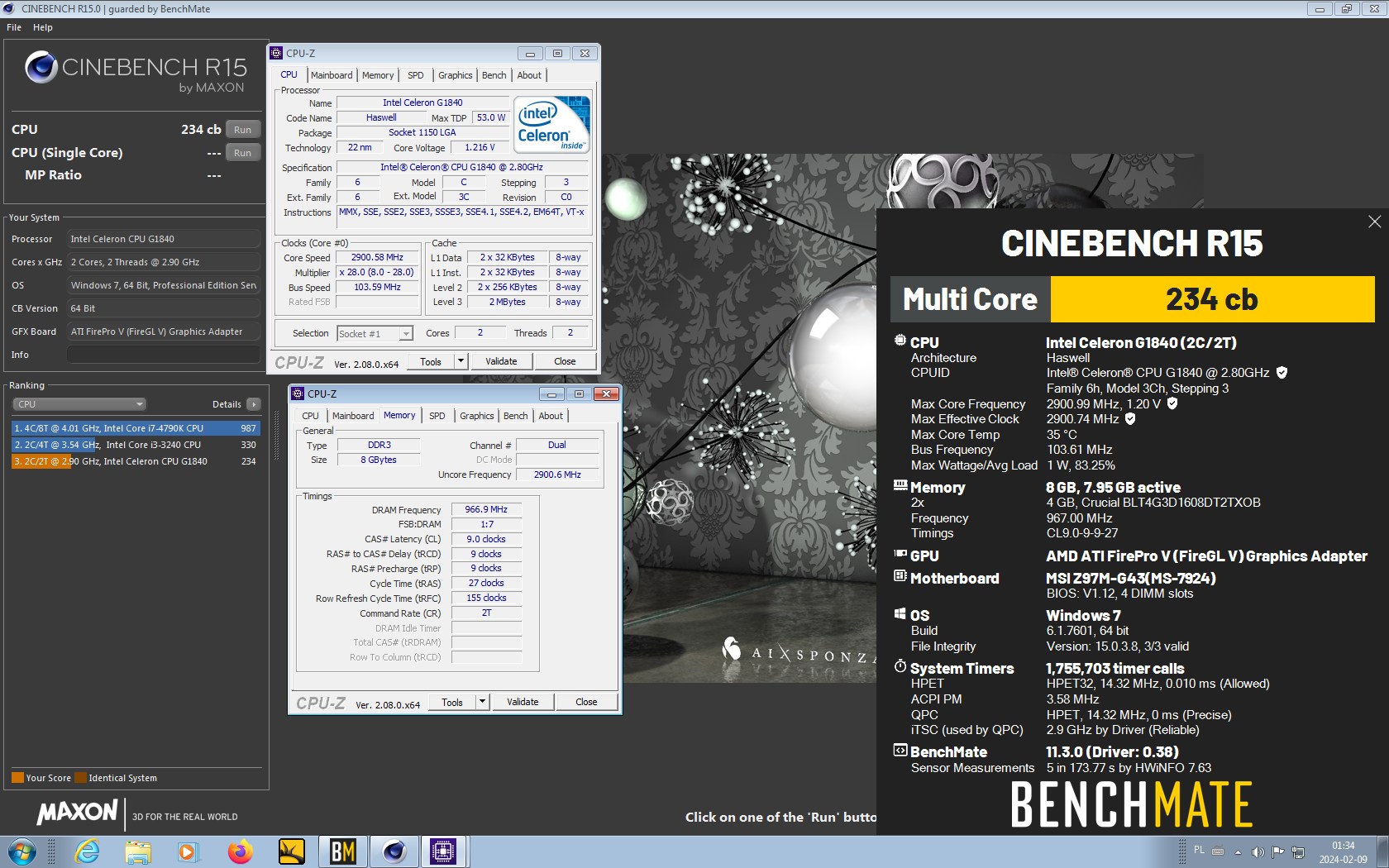This screenshot has width=1389, height=868.
Task: Open Firefox from the taskbar
Action: pos(240,851)
